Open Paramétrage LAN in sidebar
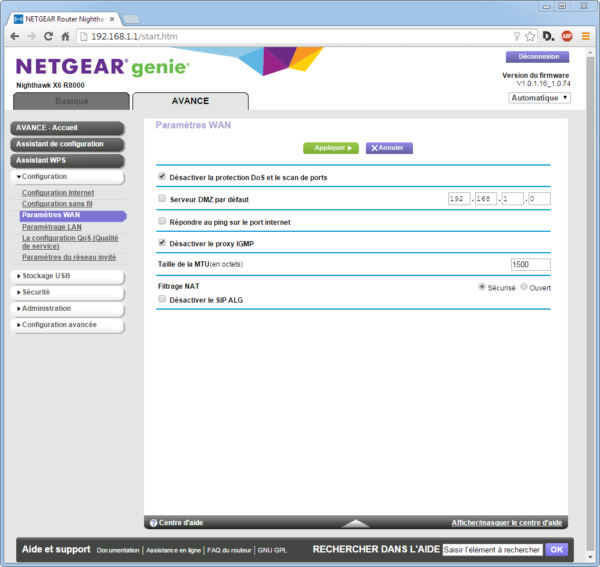Screen dimensions: 600x567 pyautogui.click(x=52, y=227)
